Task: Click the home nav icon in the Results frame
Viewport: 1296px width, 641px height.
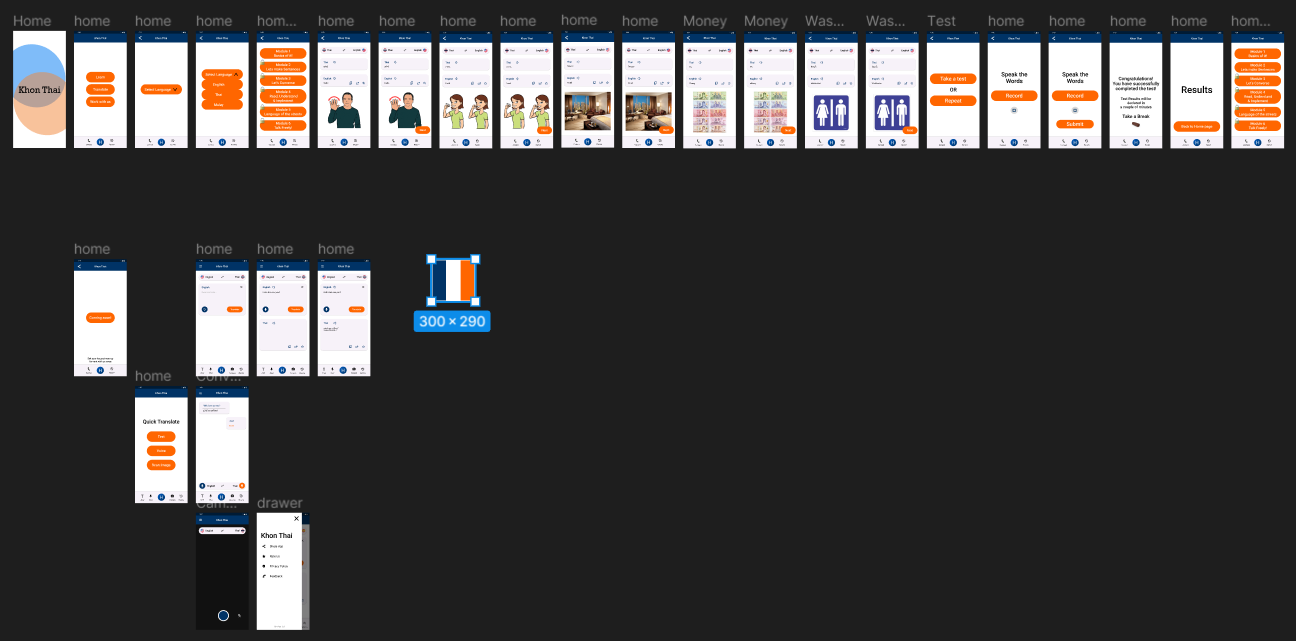Action: point(1197,141)
